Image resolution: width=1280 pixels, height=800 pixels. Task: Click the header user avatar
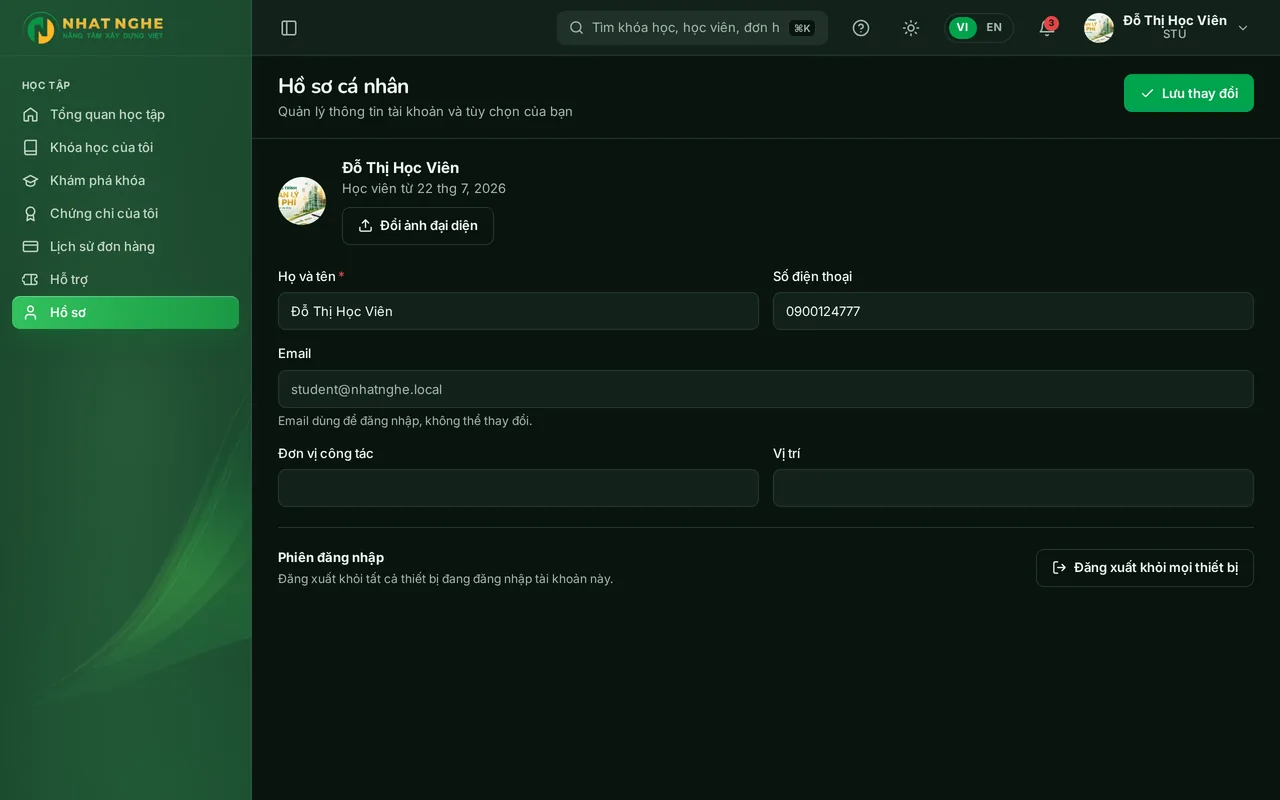[x=1099, y=28]
